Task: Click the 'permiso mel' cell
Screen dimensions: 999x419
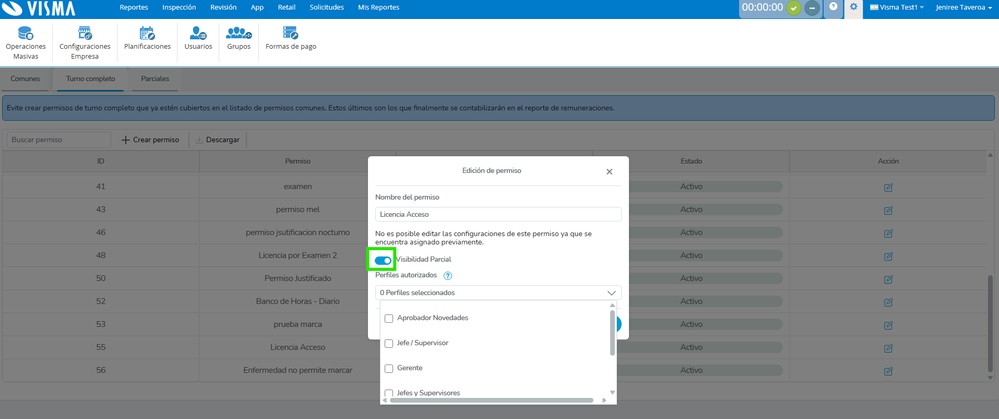Action: 298,210
